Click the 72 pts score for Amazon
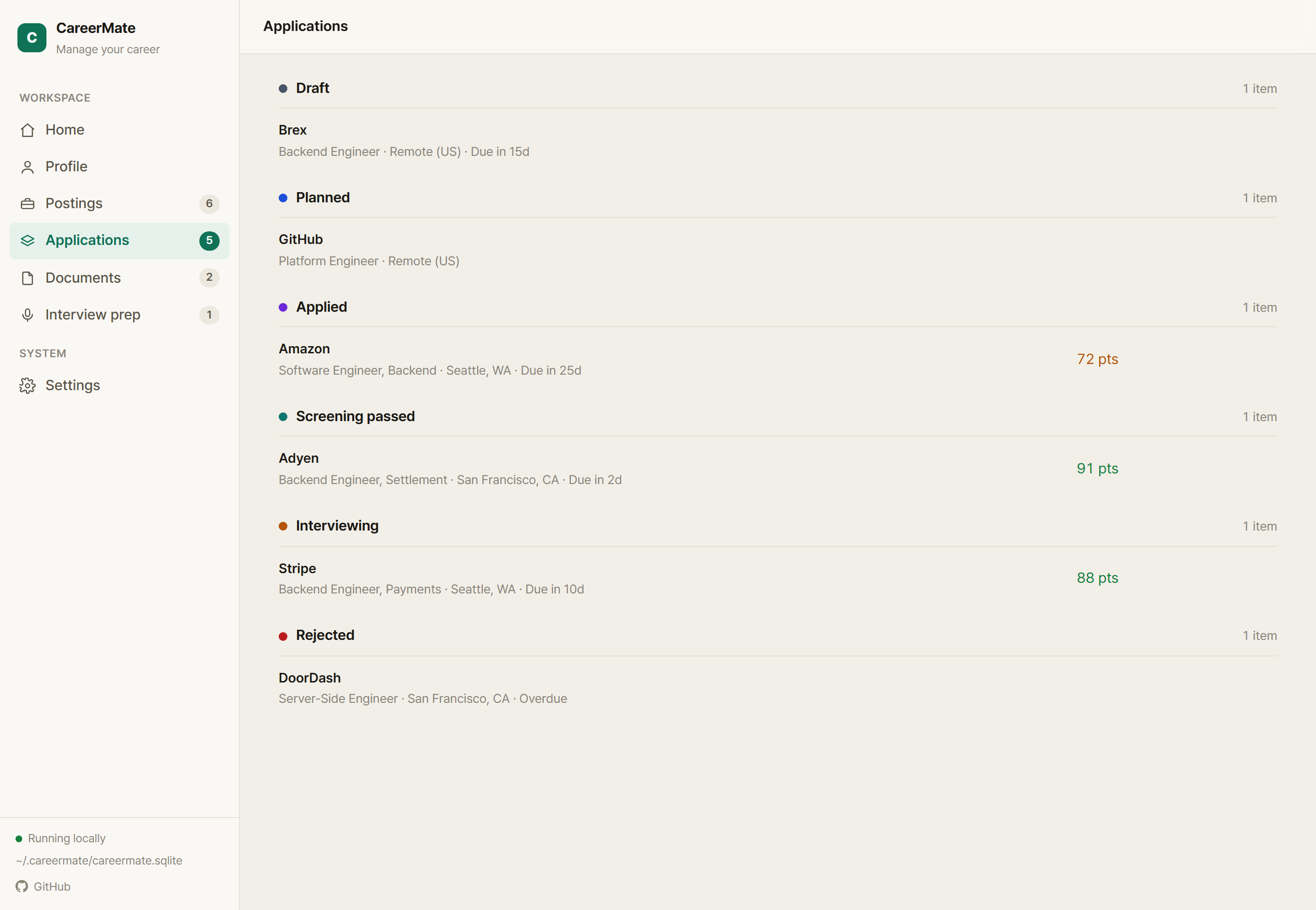This screenshot has height=910, width=1316. [1097, 359]
